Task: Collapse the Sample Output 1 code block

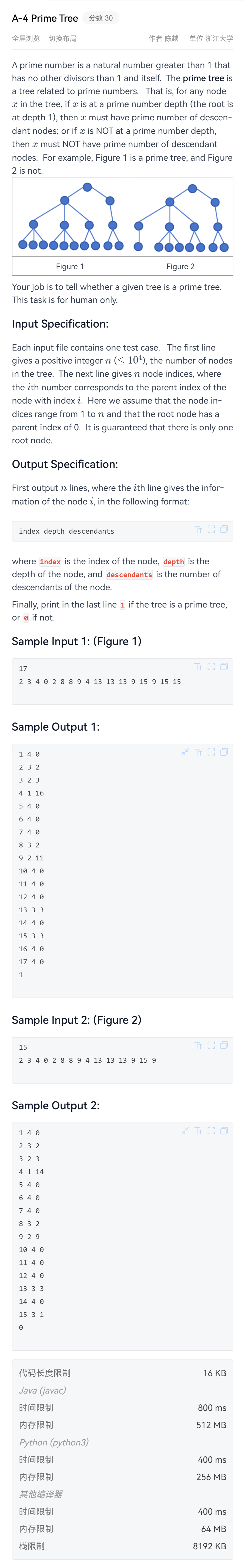Action: coord(185,752)
